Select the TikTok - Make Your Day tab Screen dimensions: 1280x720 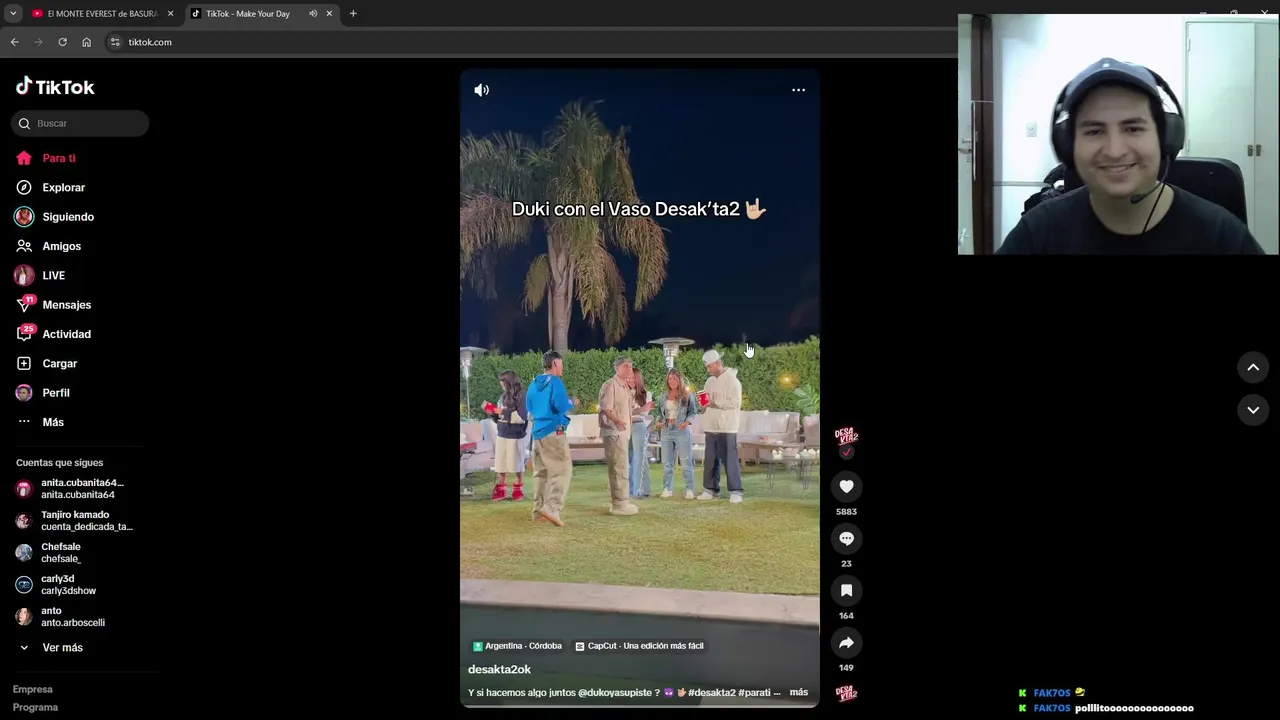247,14
